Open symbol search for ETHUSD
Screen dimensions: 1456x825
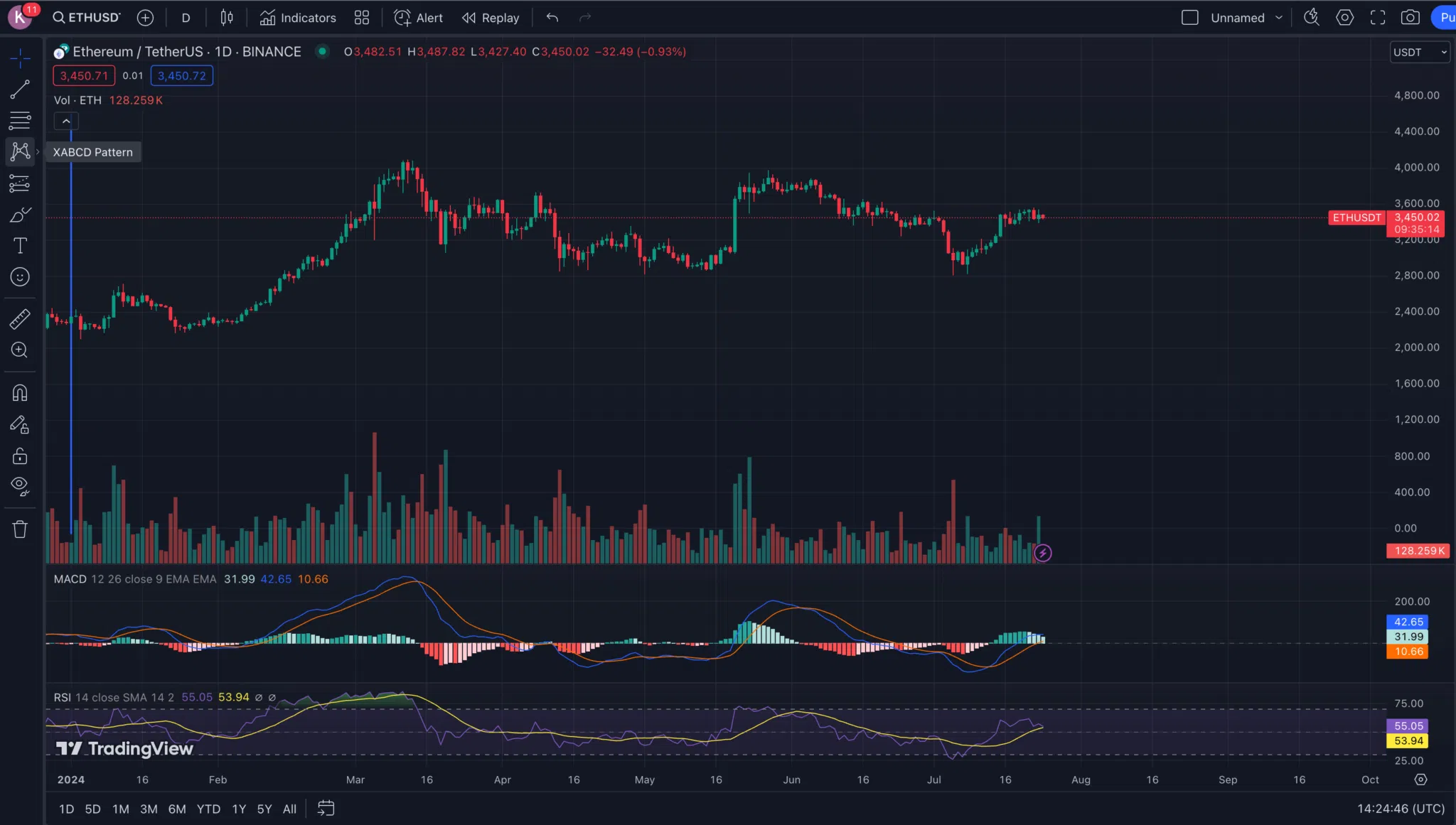87,18
